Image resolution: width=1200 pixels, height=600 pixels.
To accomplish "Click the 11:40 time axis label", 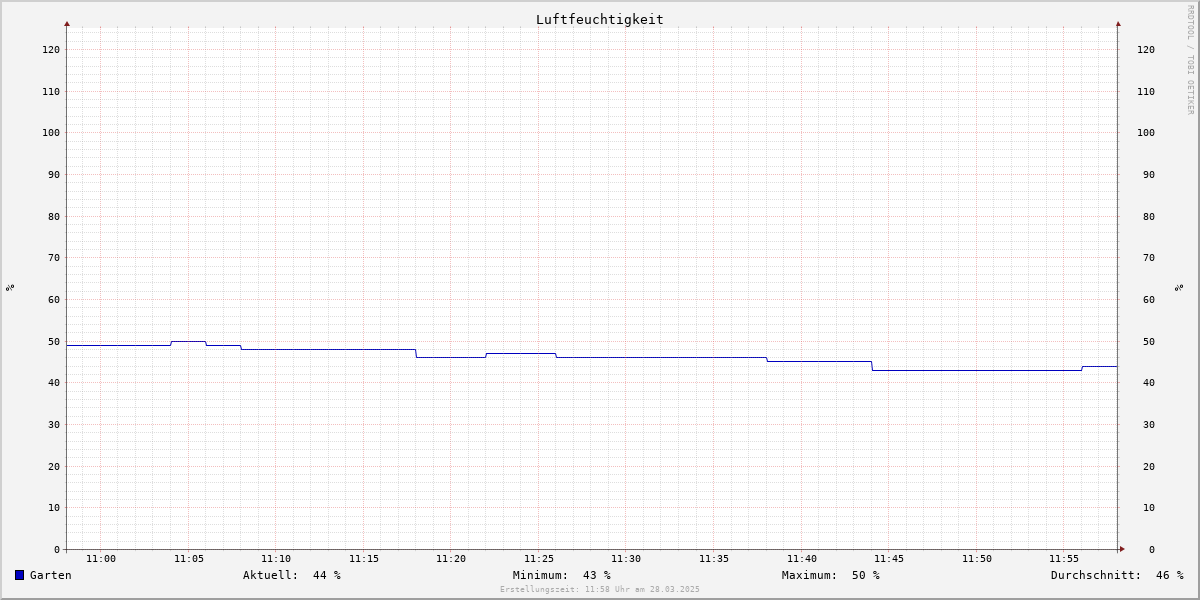I will pos(802,559).
